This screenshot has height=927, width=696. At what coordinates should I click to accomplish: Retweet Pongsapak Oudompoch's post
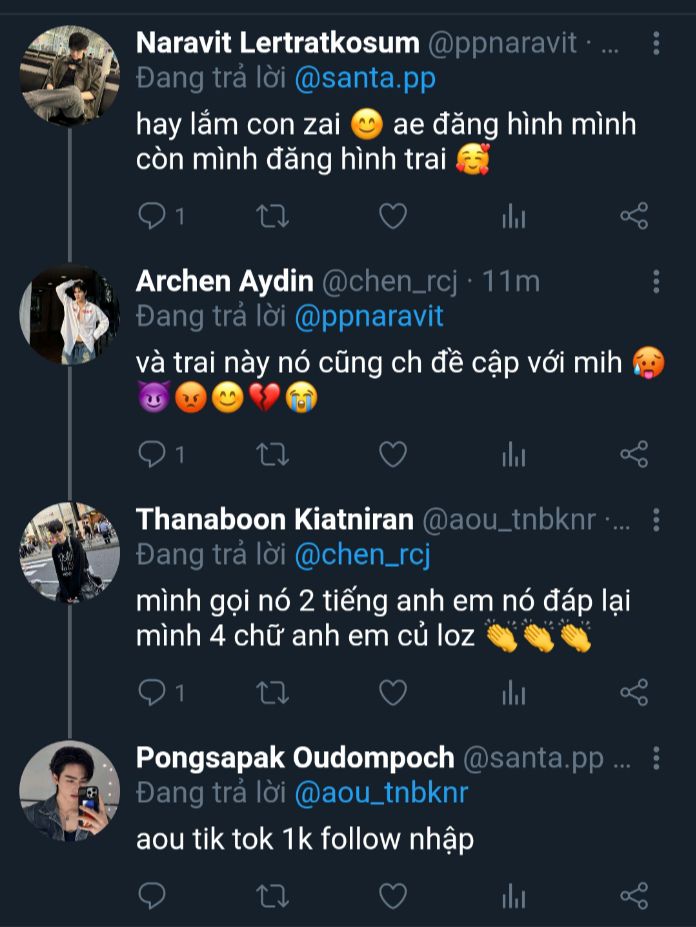273,896
